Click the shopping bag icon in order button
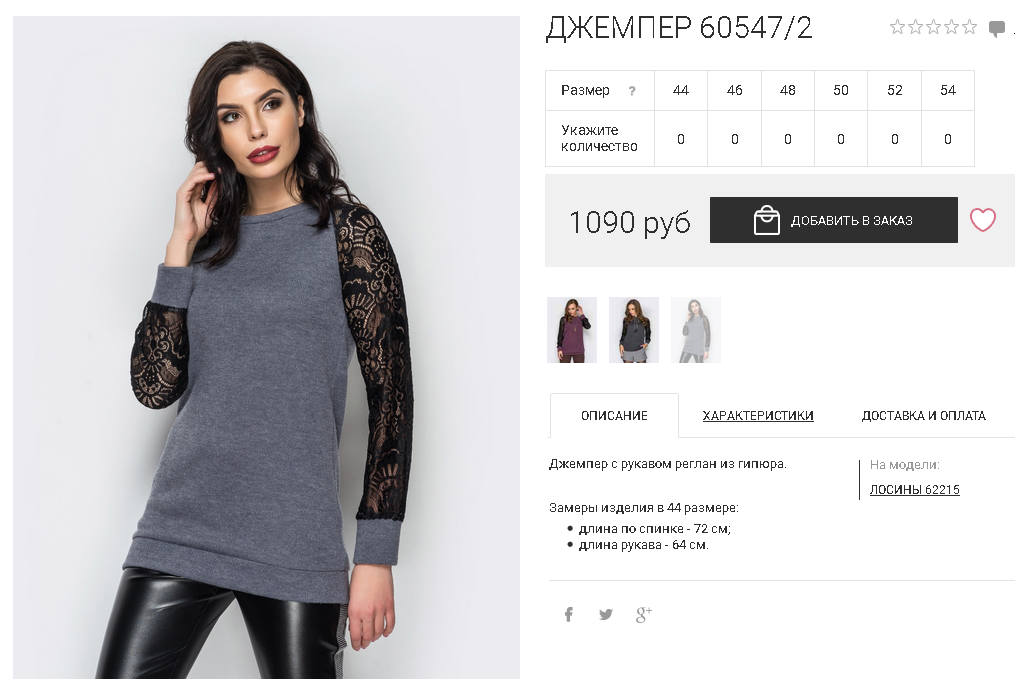1015x679 pixels. (x=766, y=220)
